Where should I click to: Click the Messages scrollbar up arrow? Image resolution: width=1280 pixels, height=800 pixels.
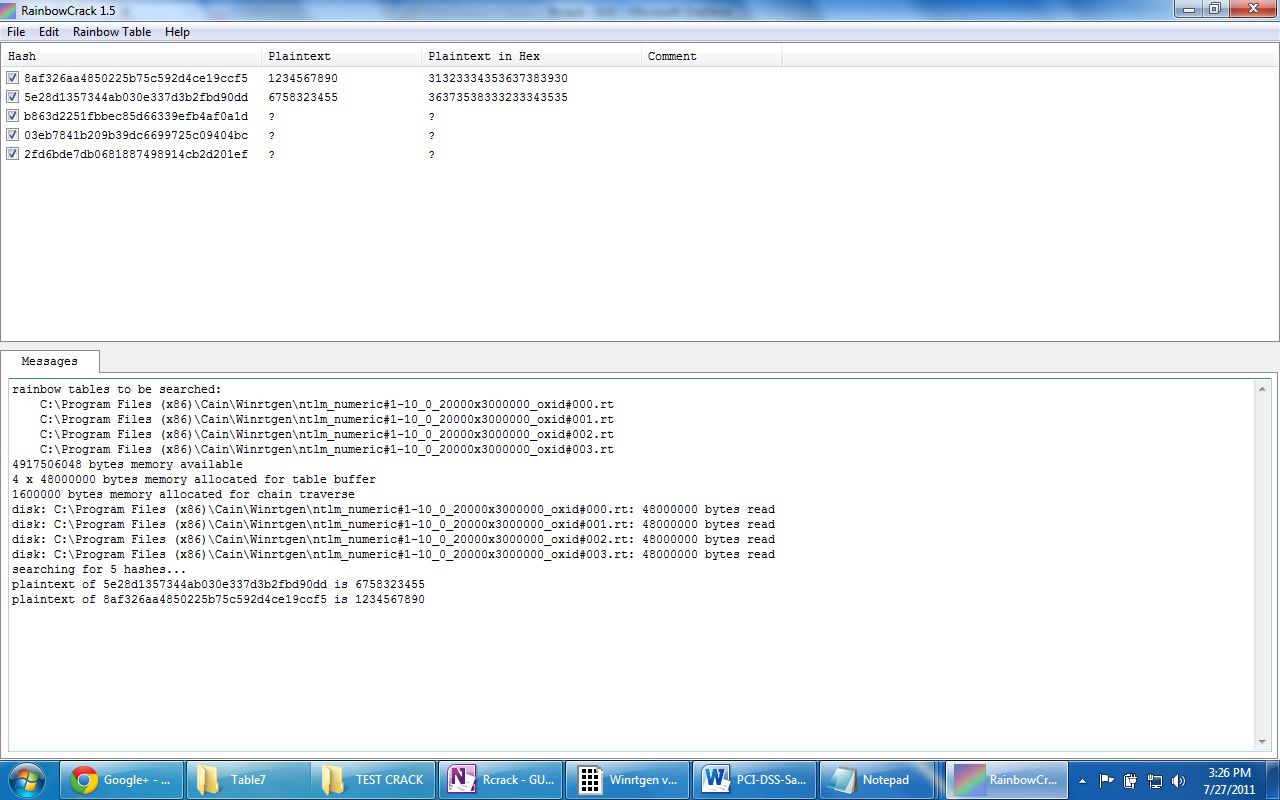(1262, 389)
